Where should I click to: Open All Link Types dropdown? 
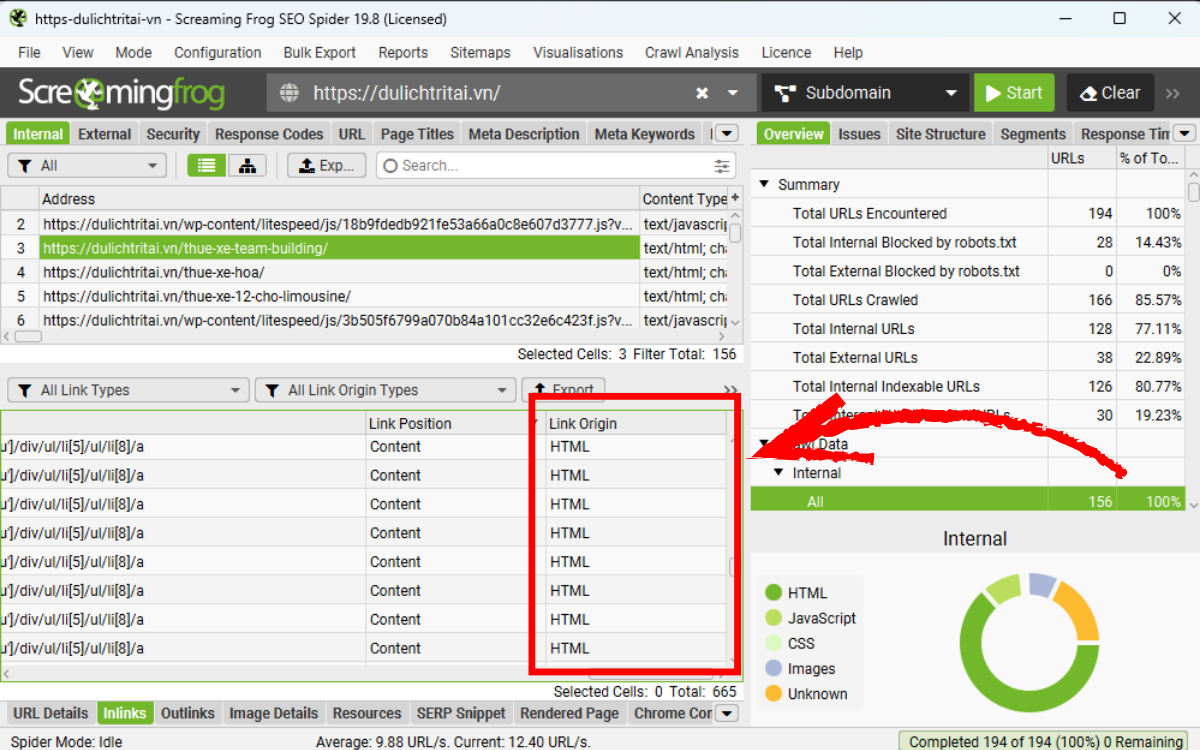127,390
